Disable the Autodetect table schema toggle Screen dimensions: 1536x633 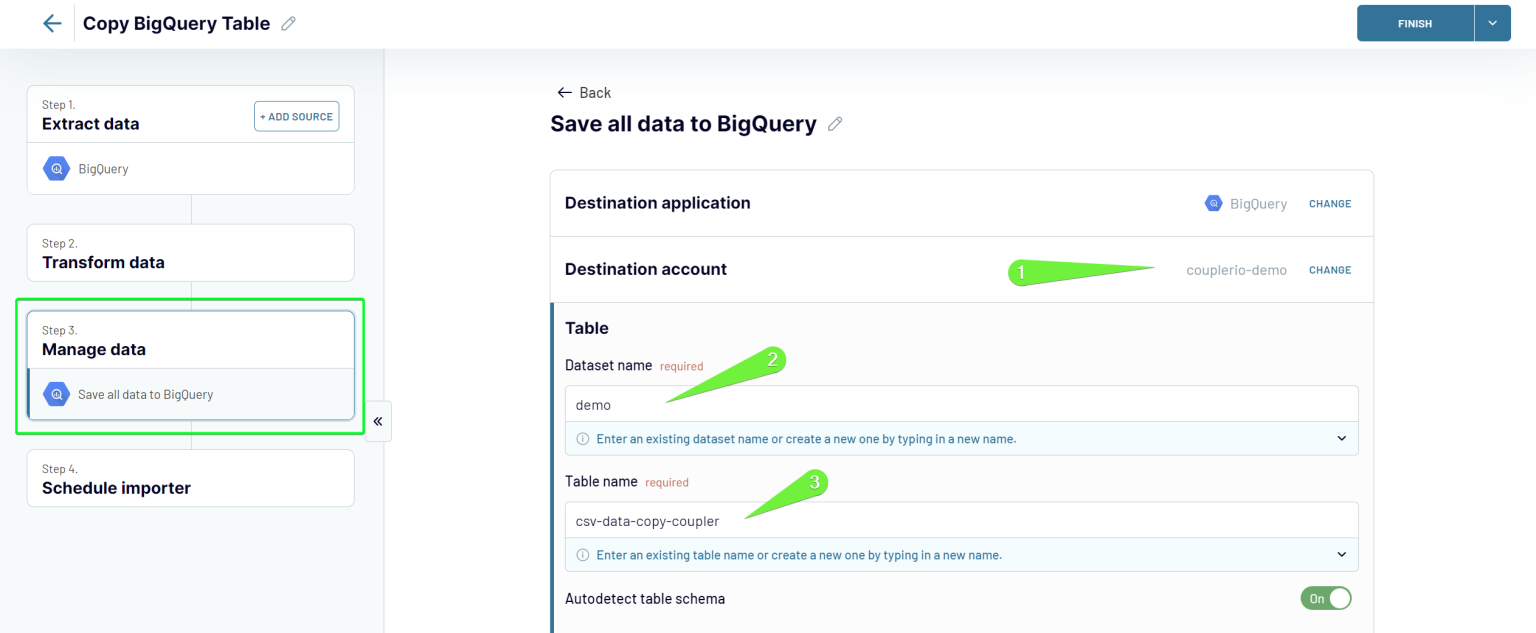pyautogui.click(x=1325, y=597)
